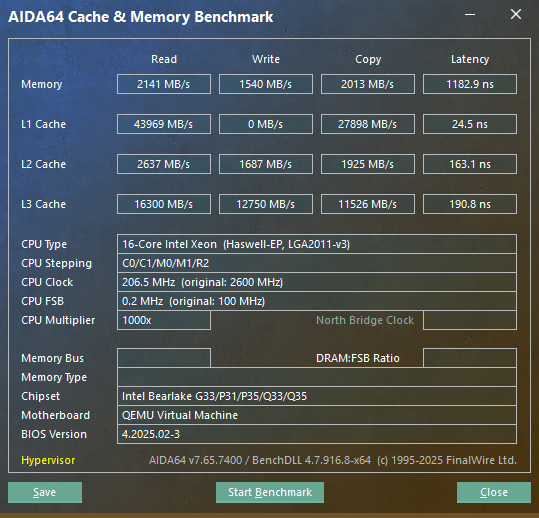Select L1 Cache Write 0 MB/s
Image resolution: width=539 pixels, height=518 pixels.
(x=266, y=124)
